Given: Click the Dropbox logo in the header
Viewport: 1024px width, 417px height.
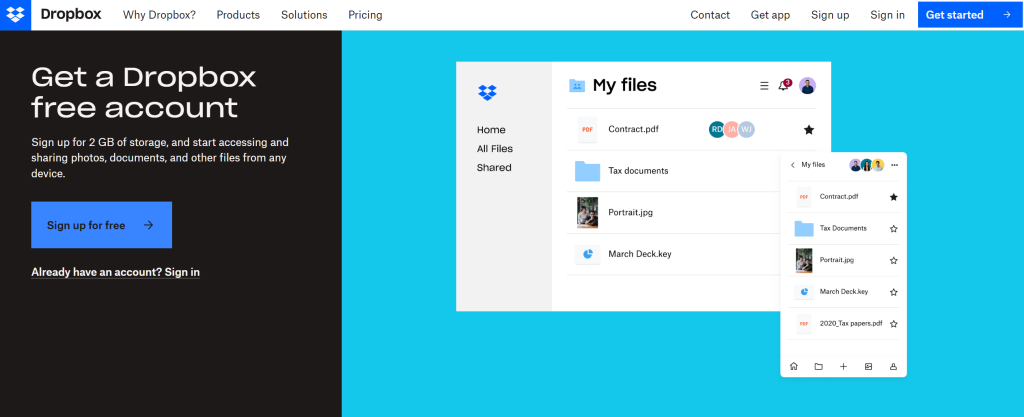Looking at the screenshot, I should (15, 14).
